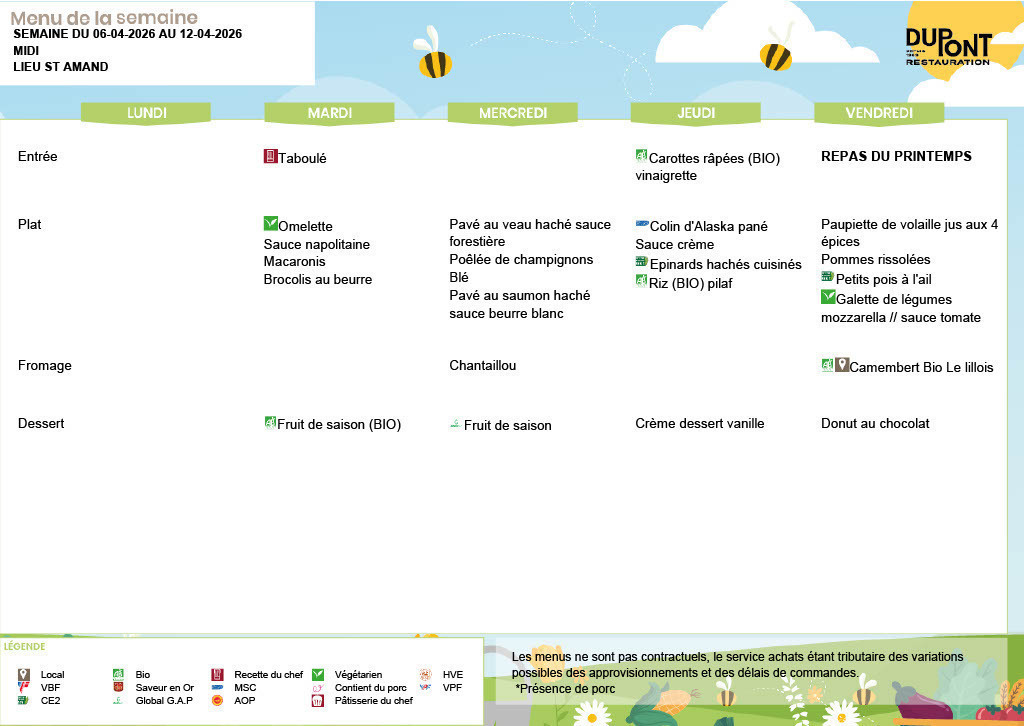Click the CE2 icon beside Epinards hachés cuisinés
Screen dimensions: 1024x726
(642, 262)
